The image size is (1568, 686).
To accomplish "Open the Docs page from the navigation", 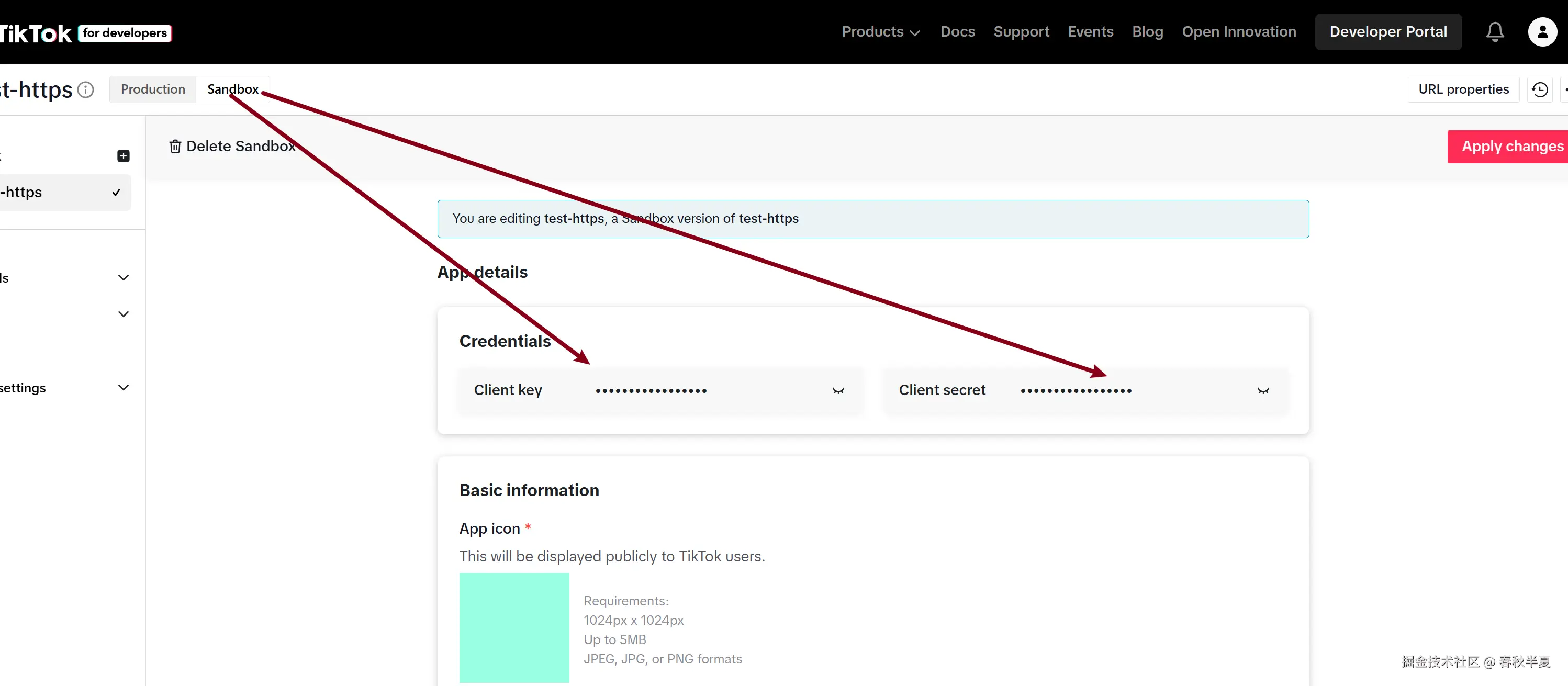I will point(957,31).
